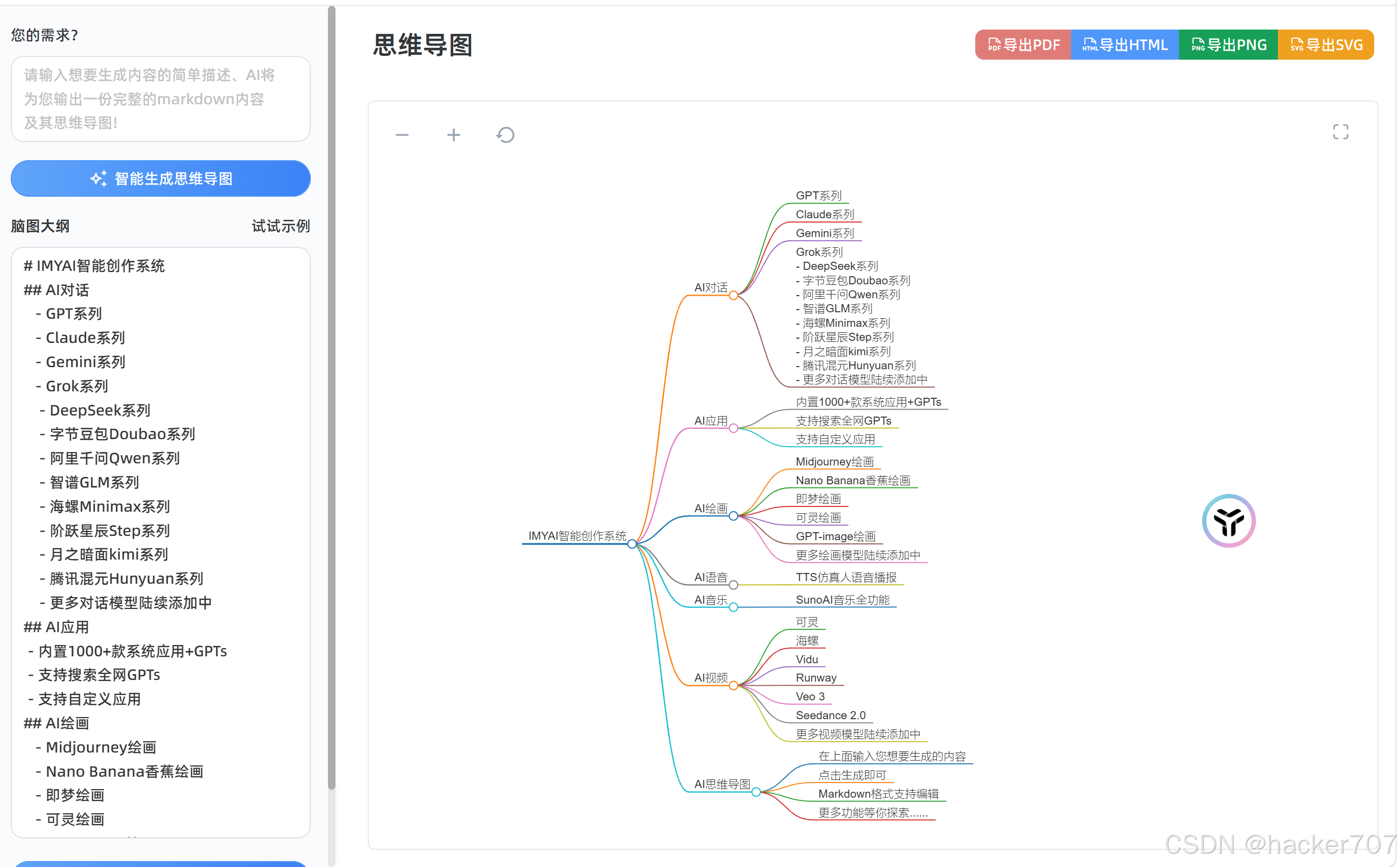
Task: Click the Nano Banana香蕉绘画 map node
Action: [853, 481]
